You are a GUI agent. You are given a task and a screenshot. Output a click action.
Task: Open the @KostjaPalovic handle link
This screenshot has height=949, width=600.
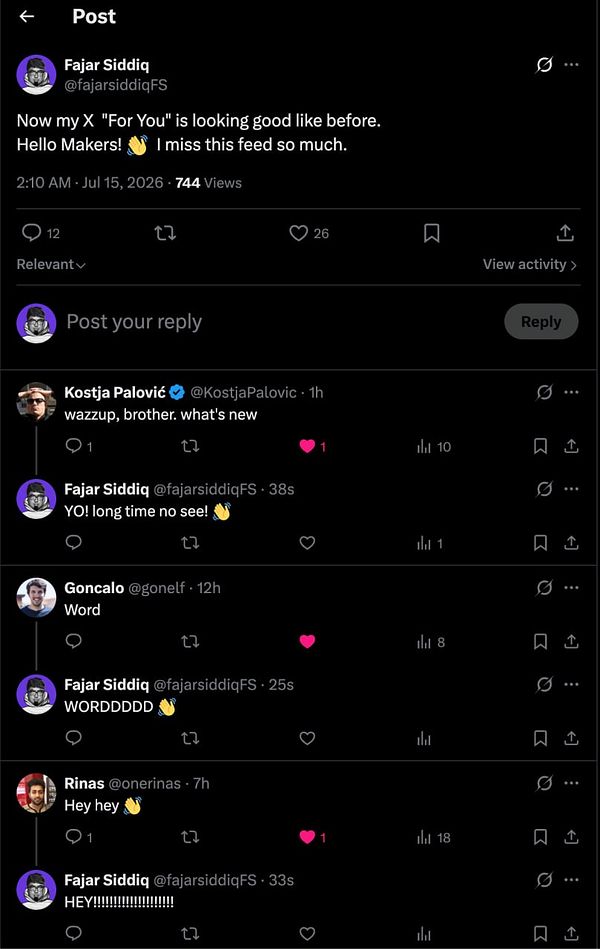(243, 393)
